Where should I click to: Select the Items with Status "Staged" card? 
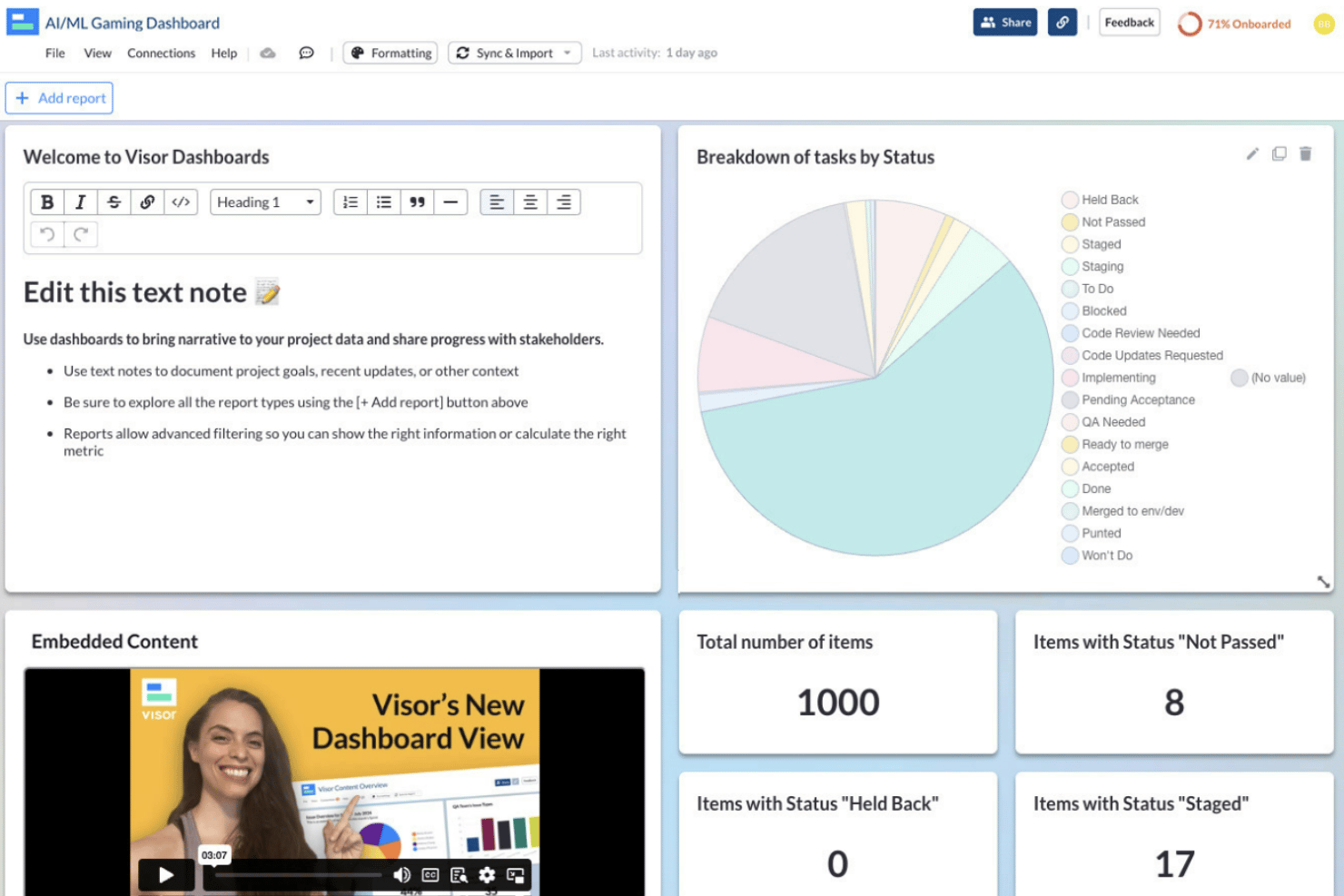coord(1174,833)
